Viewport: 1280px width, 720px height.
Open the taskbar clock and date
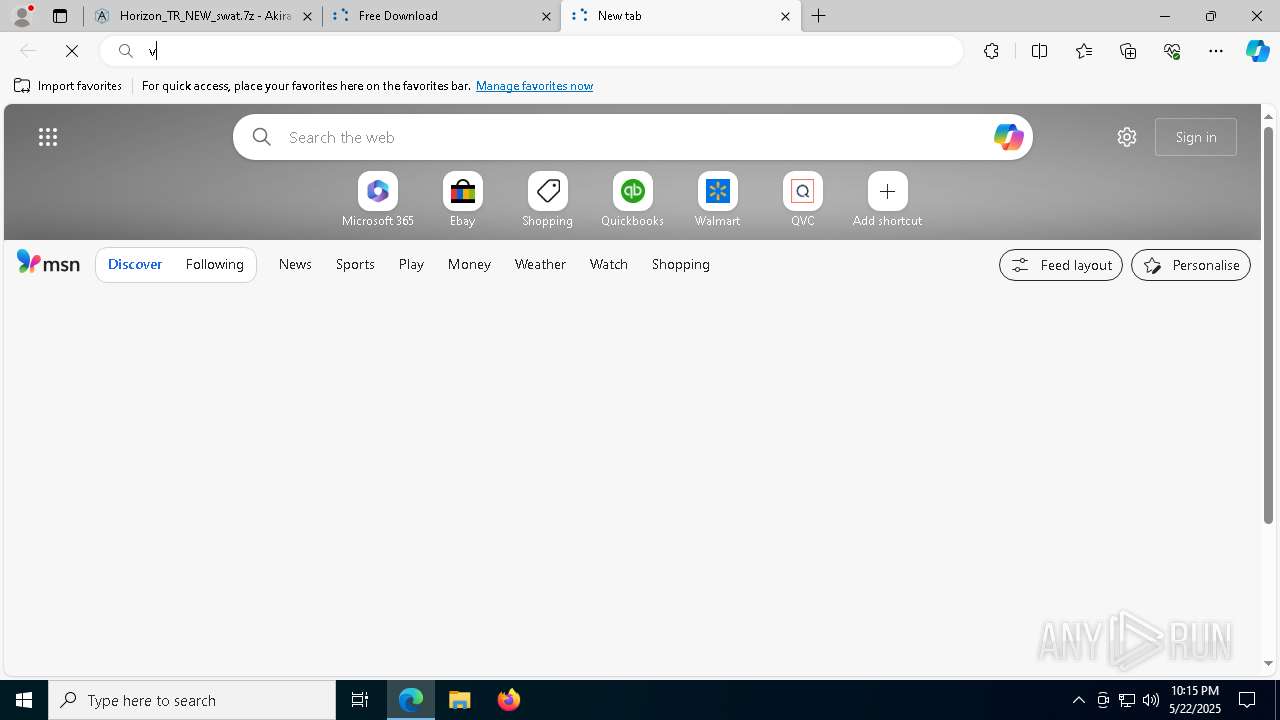click(1194, 700)
